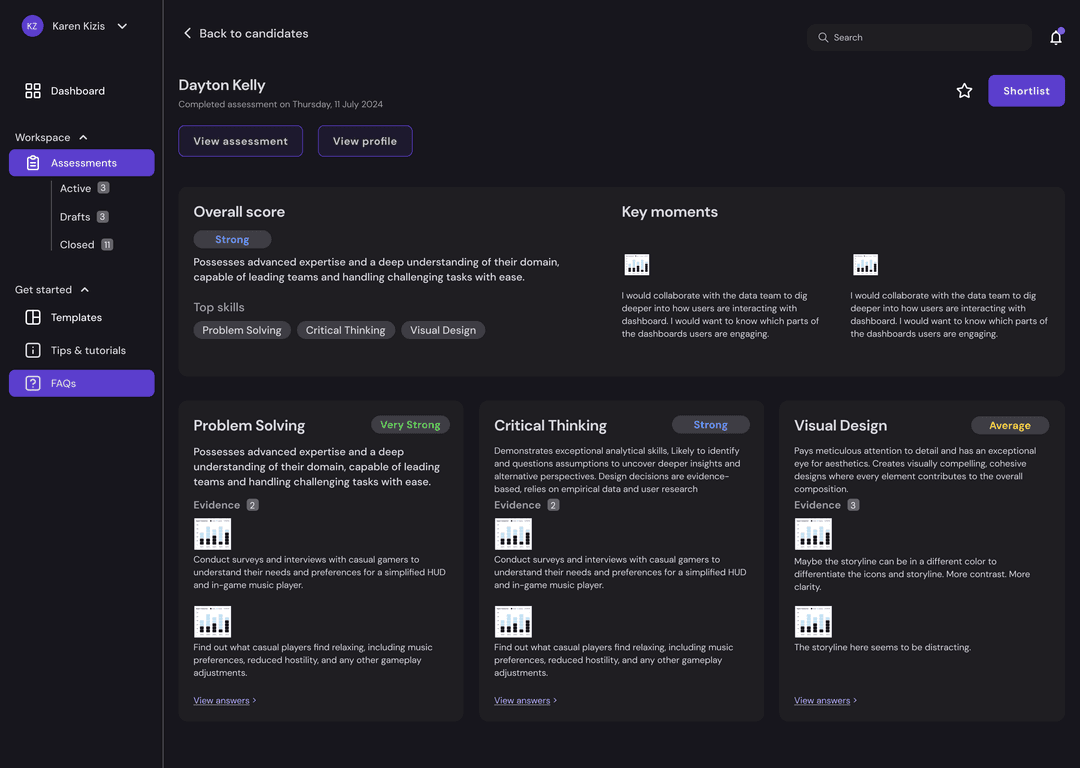Screen dimensions: 1080x768
Task: Click the Templates layout icon
Action: pos(33,318)
